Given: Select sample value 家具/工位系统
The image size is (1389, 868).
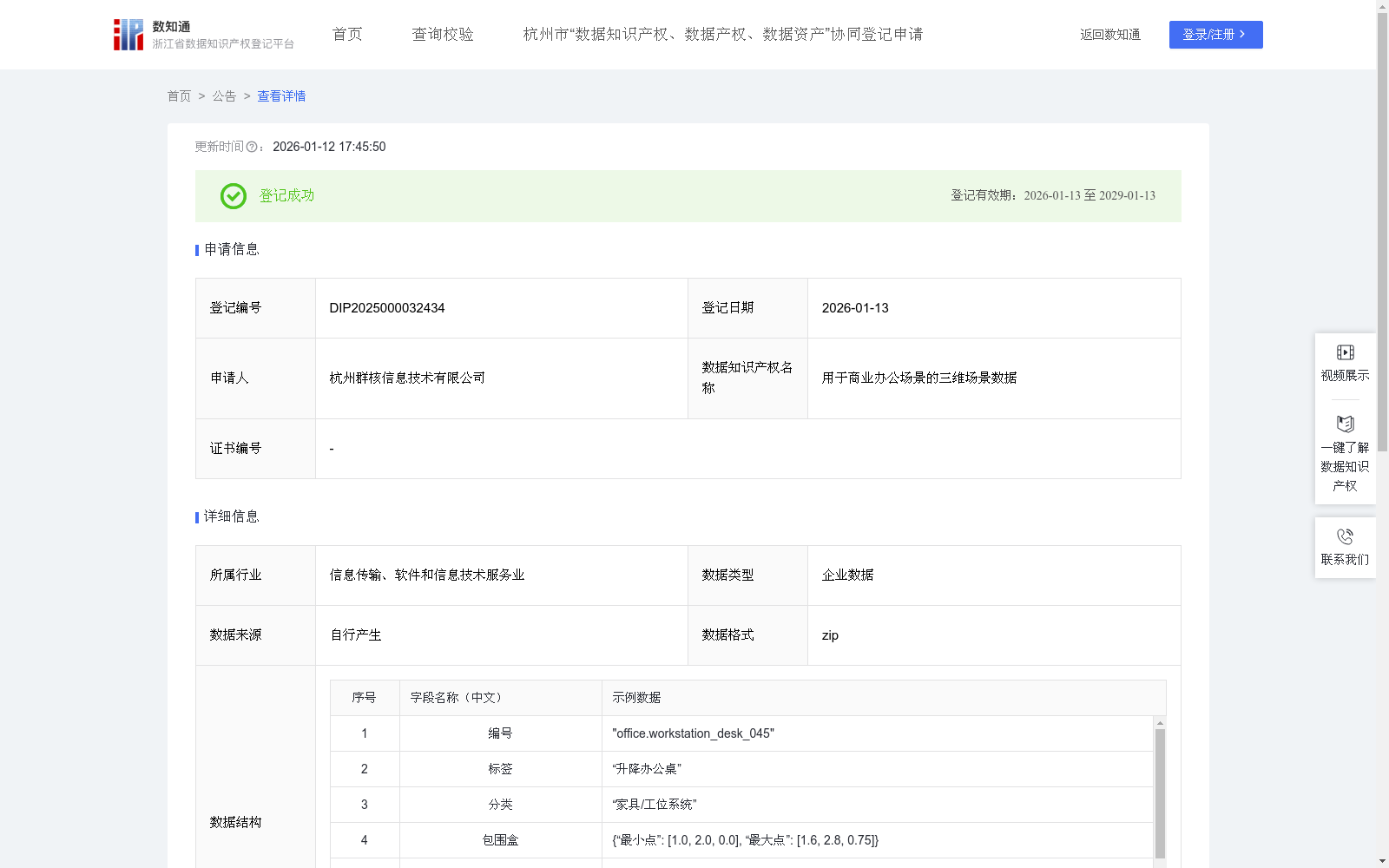Looking at the screenshot, I should [655, 806].
